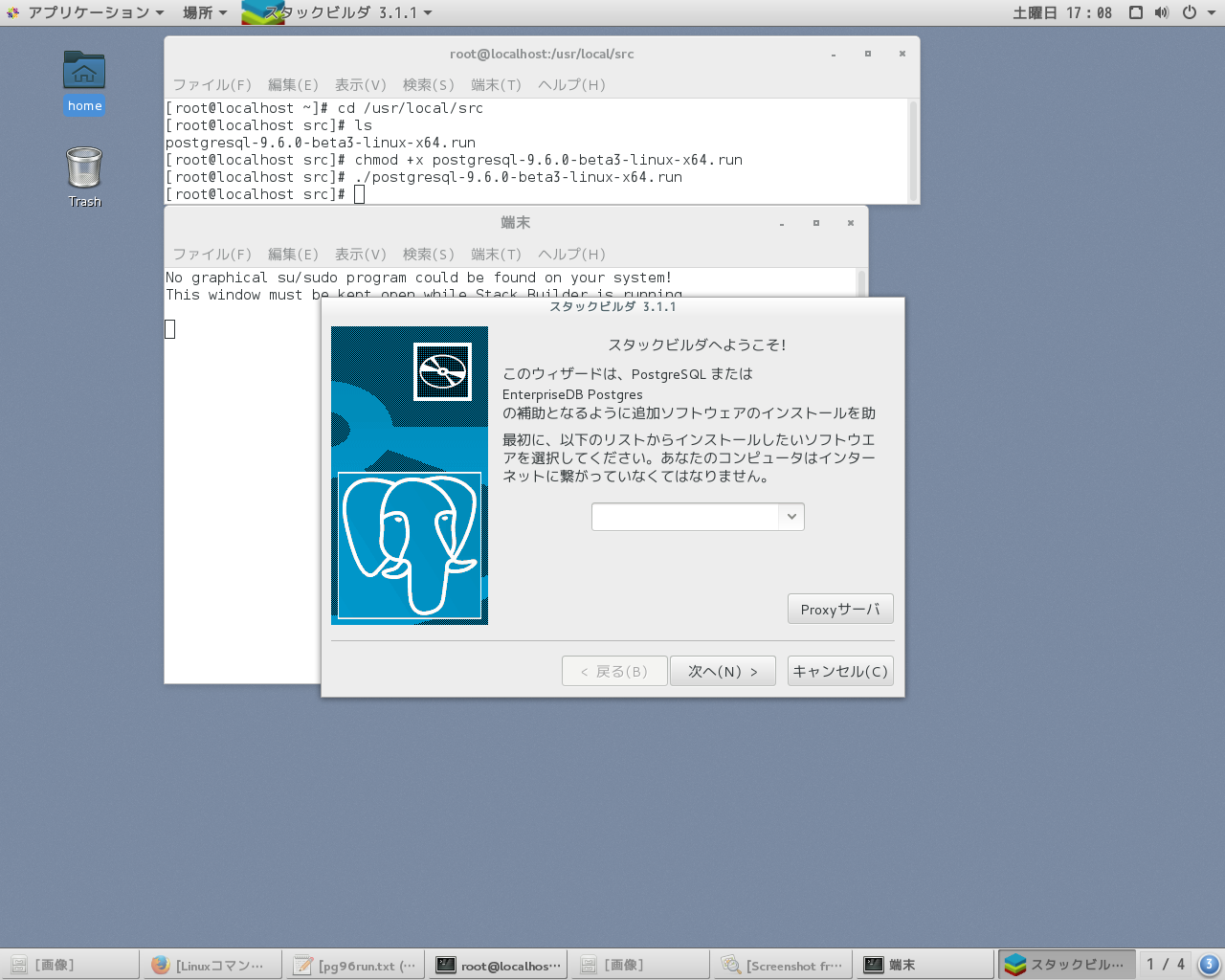The height and width of the screenshot is (980, 1225).
Task: Open 表示(V) menu in root@localhost terminal
Action: point(360,85)
